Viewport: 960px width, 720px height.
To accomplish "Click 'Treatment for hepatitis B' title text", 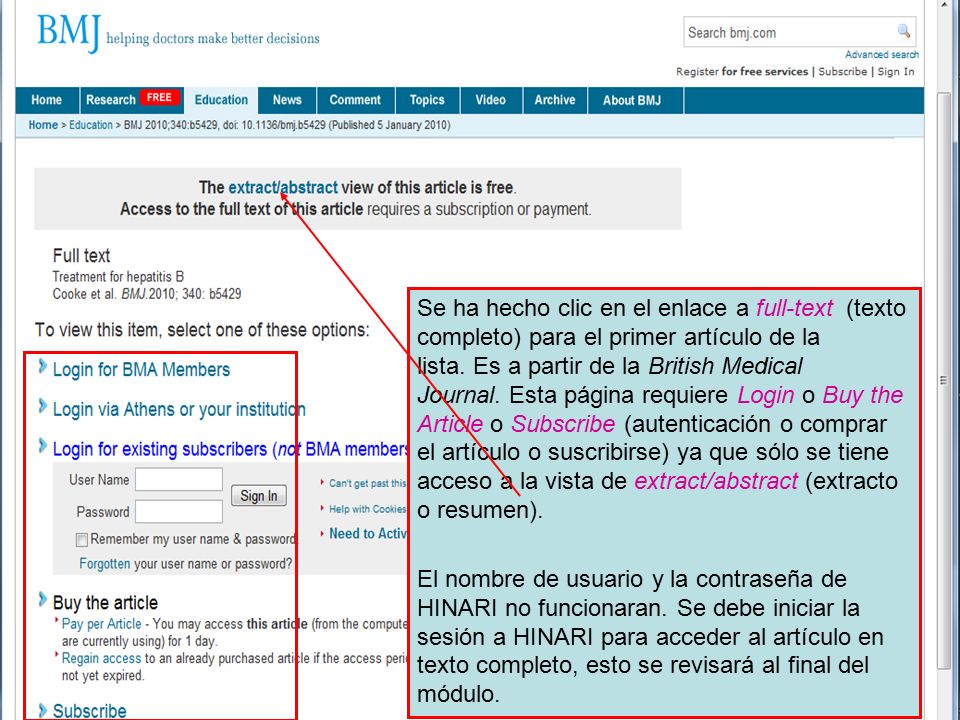I will (x=118, y=277).
